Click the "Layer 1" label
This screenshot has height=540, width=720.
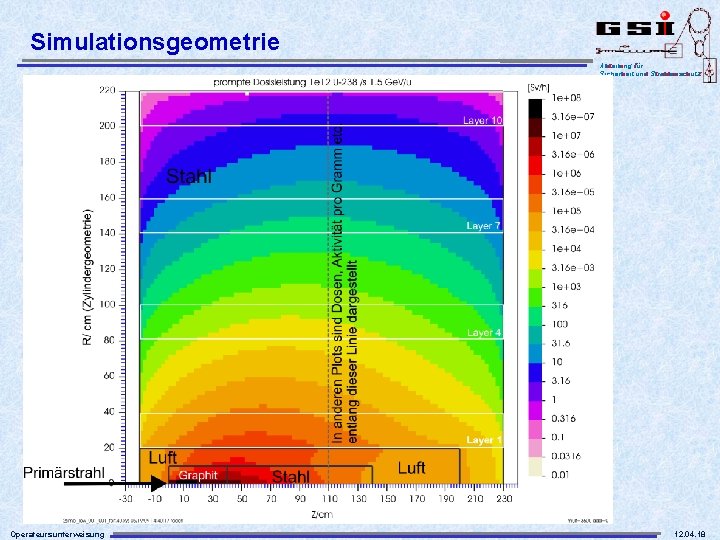pyautogui.click(x=484, y=440)
